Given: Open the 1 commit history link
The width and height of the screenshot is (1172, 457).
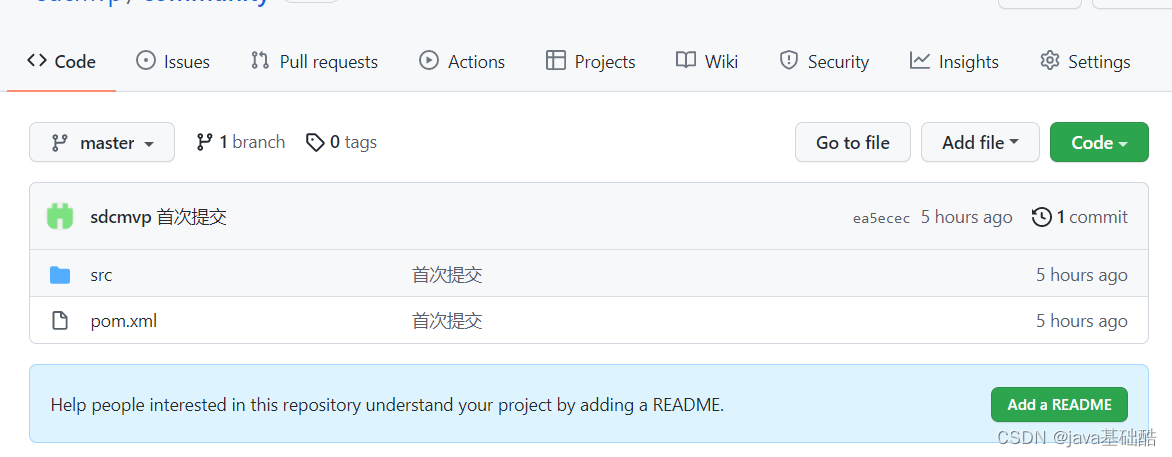Looking at the screenshot, I should [x=1080, y=217].
